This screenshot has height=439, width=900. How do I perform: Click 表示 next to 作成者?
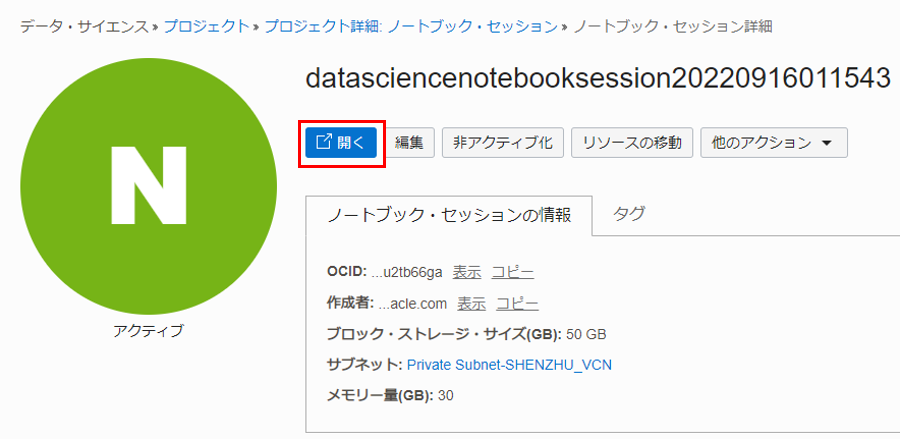click(472, 304)
